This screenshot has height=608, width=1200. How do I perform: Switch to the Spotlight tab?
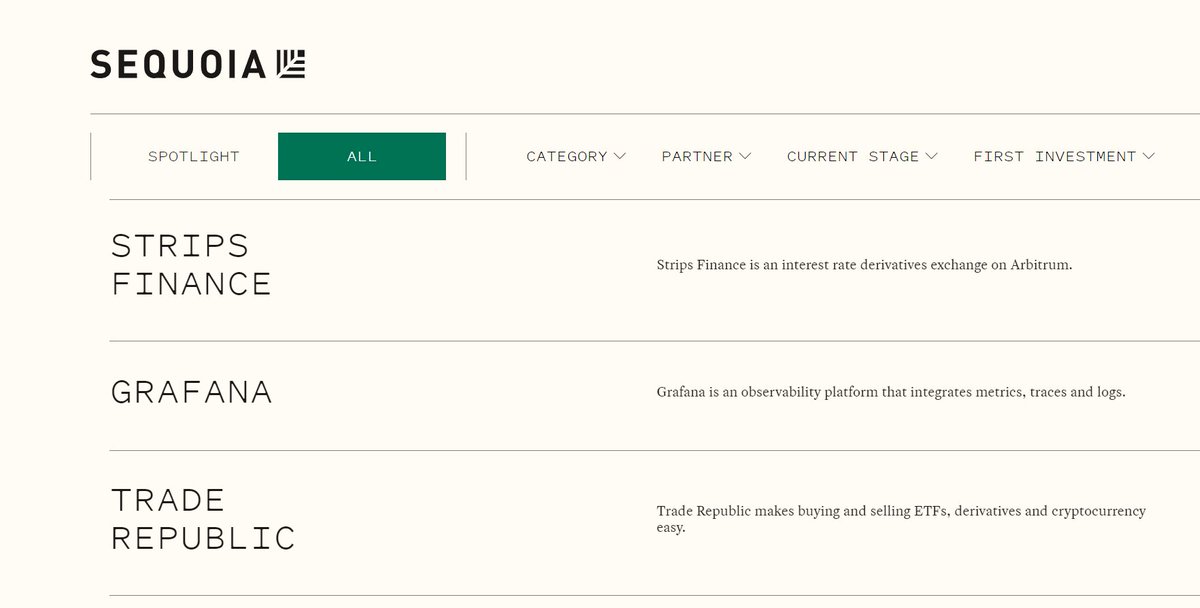pos(194,157)
